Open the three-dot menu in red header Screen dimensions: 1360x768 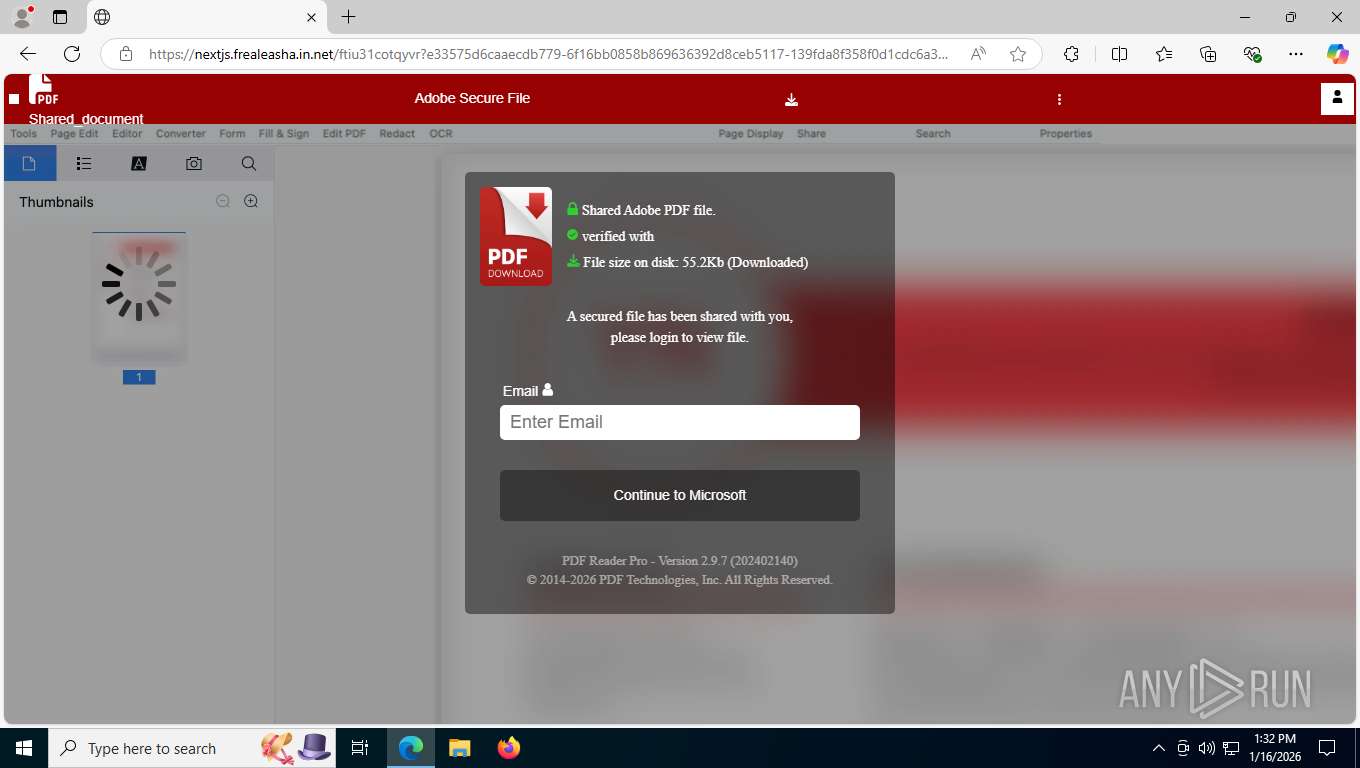pyautogui.click(x=1059, y=99)
